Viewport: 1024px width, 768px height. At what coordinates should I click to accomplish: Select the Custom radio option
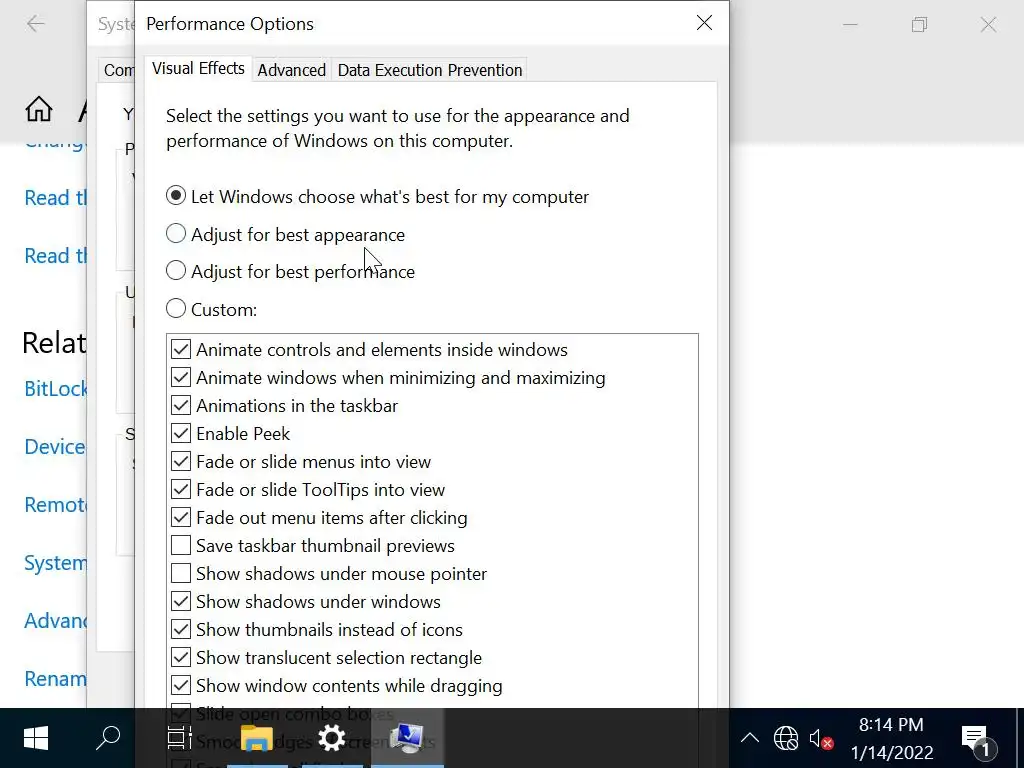pyautogui.click(x=212, y=309)
